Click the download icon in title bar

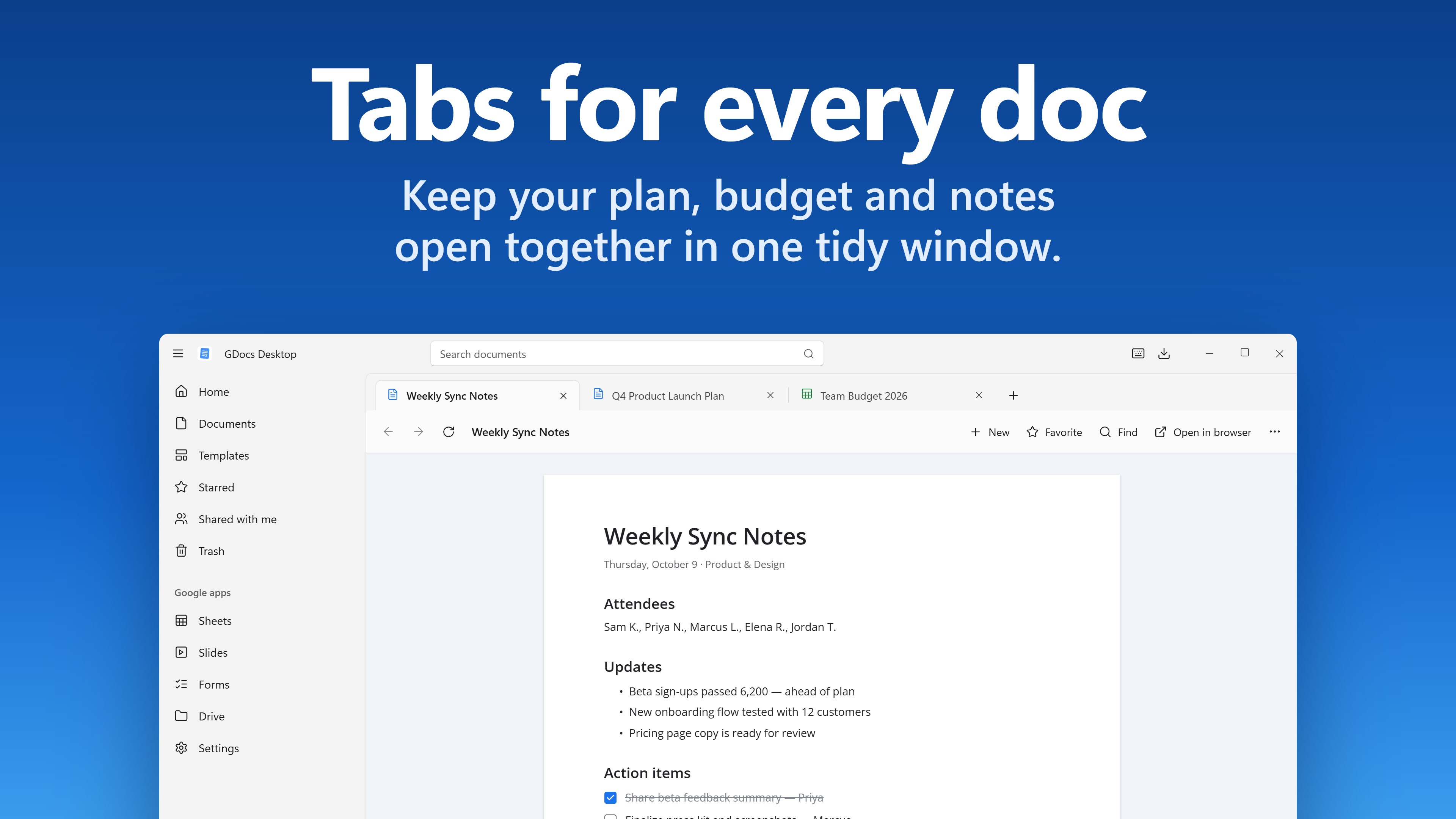1164,354
